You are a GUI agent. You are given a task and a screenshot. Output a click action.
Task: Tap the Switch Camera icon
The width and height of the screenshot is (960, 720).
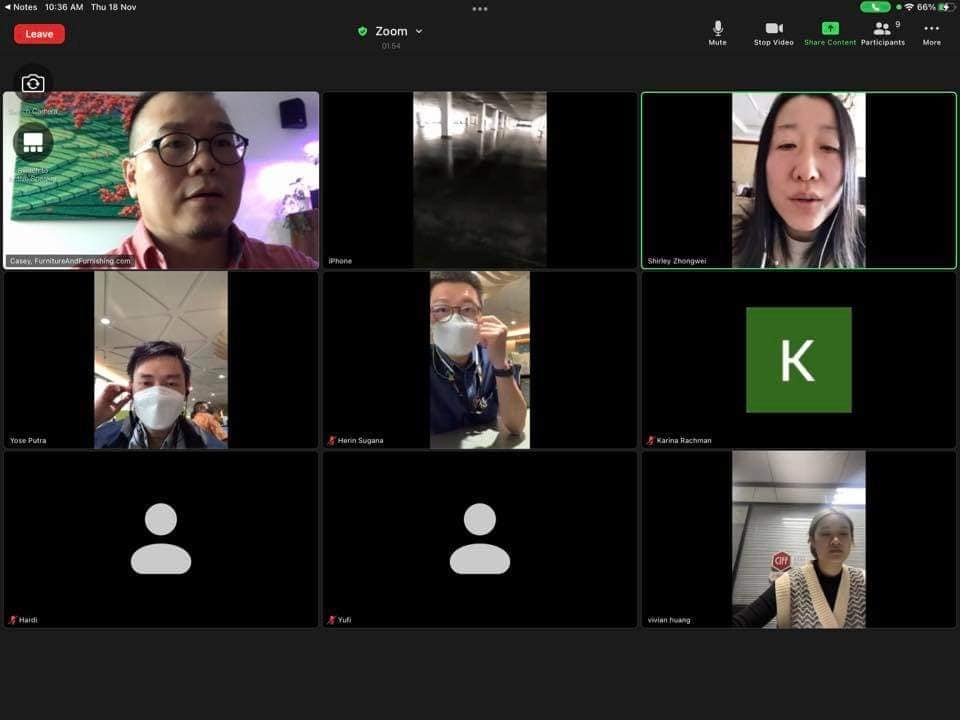point(33,84)
